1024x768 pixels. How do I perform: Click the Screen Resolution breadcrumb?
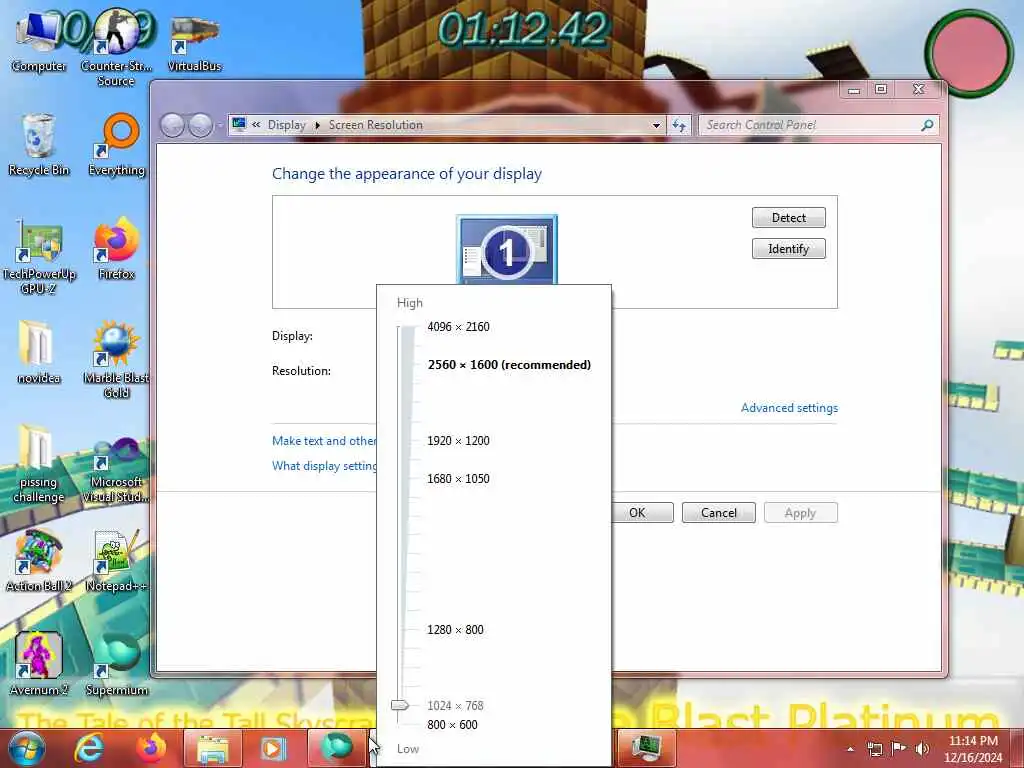[376, 125]
